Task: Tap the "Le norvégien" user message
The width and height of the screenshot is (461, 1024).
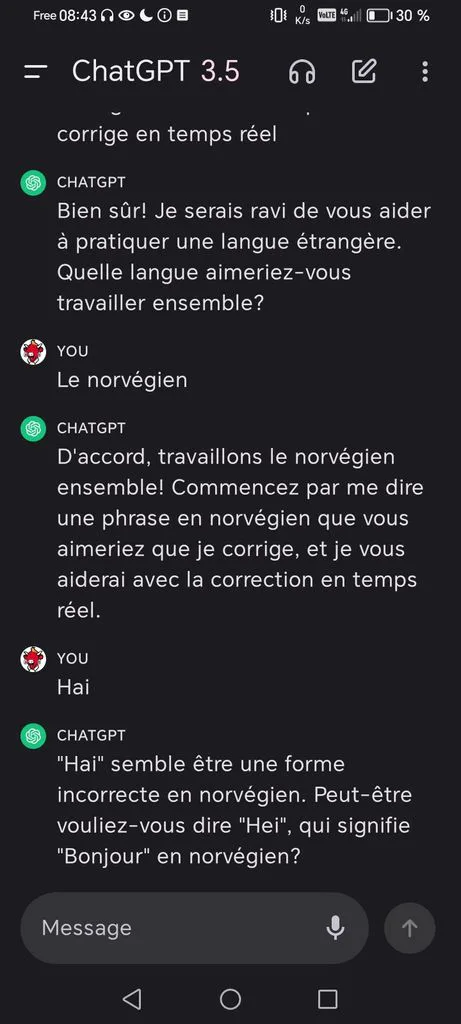Action: [x=122, y=380]
